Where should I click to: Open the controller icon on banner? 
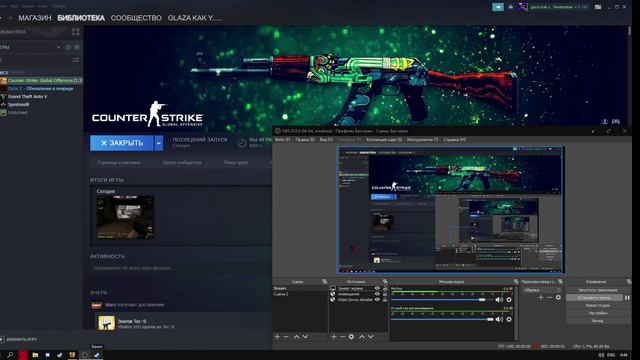(x=616, y=122)
